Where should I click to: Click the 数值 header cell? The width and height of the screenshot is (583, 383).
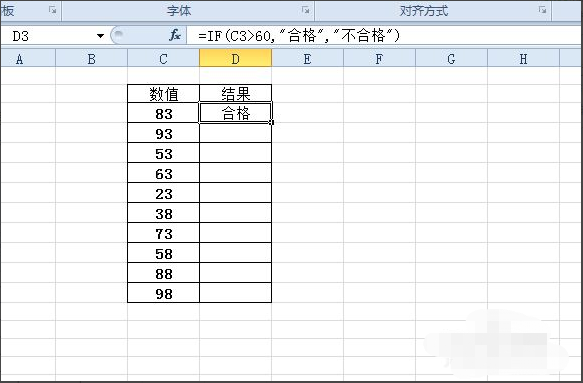163,94
